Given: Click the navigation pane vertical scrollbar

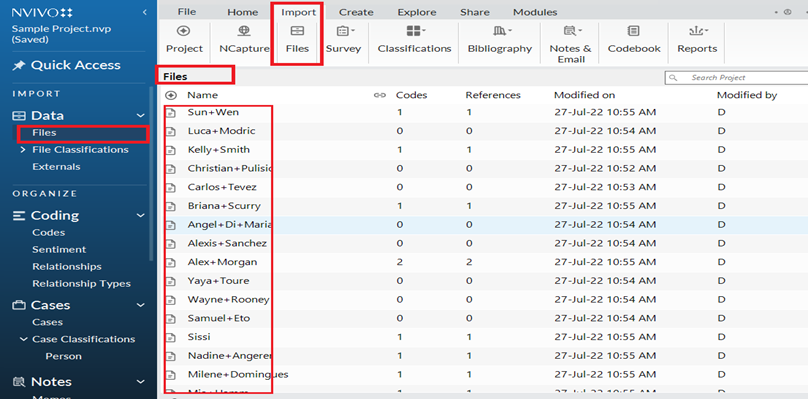Looking at the screenshot, I should [151, 173].
